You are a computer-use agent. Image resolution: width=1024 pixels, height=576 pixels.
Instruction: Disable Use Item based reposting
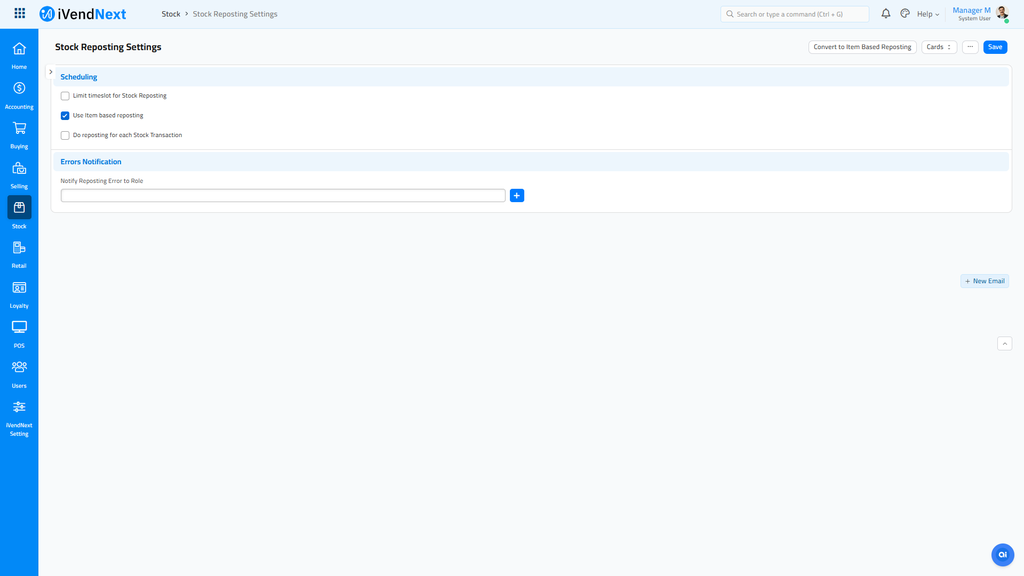[64, 115]
